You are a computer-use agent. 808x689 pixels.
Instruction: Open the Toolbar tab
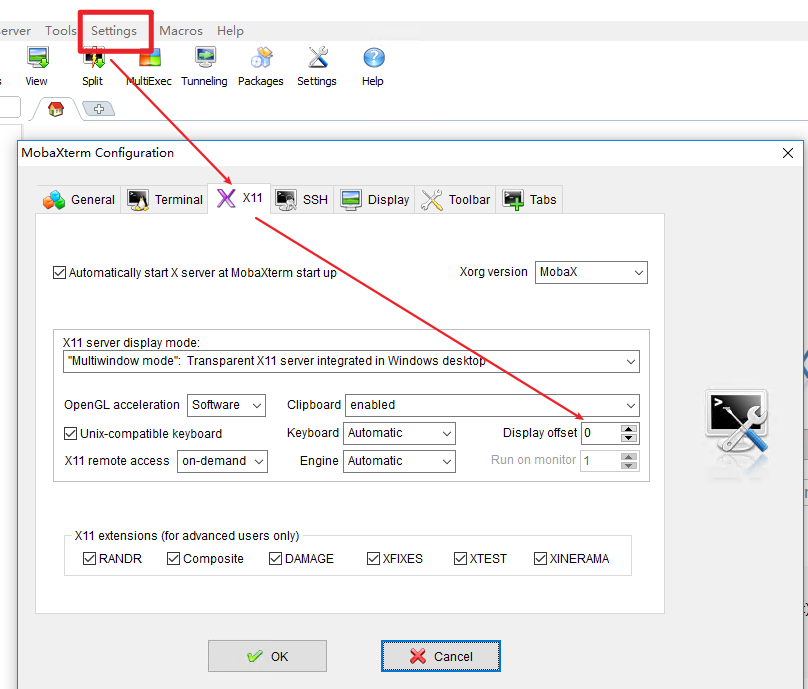[x=456, y=199]
